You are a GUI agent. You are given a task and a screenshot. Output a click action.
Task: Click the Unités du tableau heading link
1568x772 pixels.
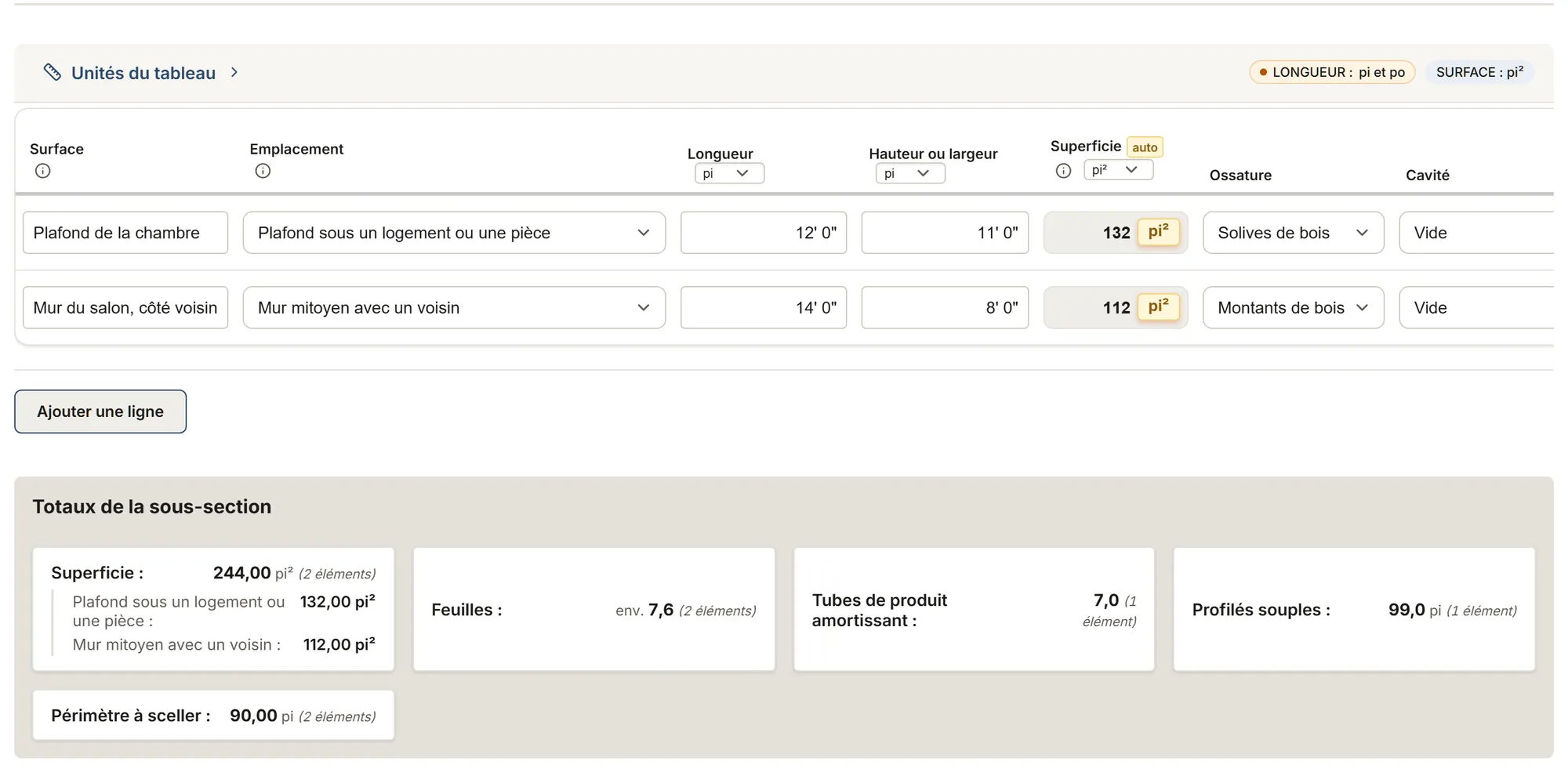click(x=143, y=73)
